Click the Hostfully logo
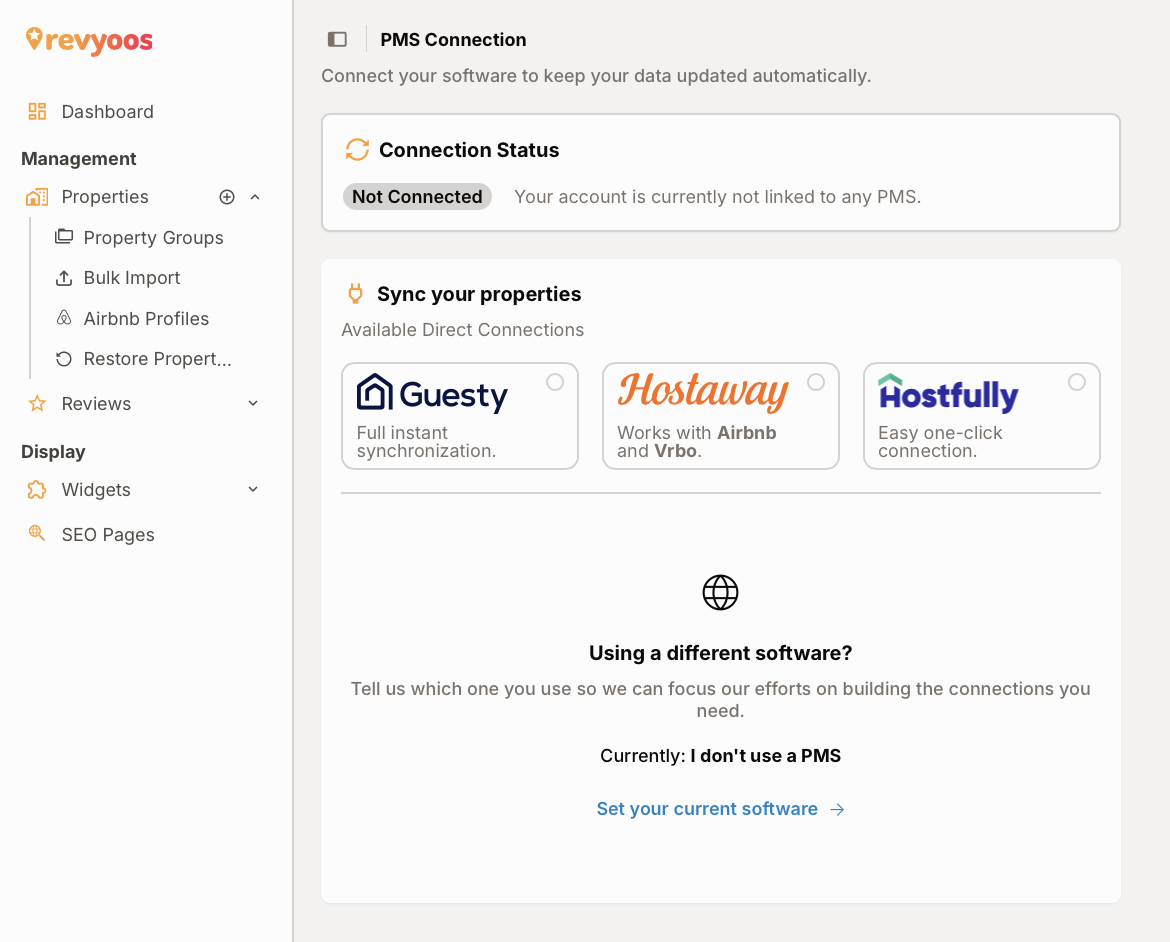This screenshot has width=1170, height=942. [x=948, y=393]
